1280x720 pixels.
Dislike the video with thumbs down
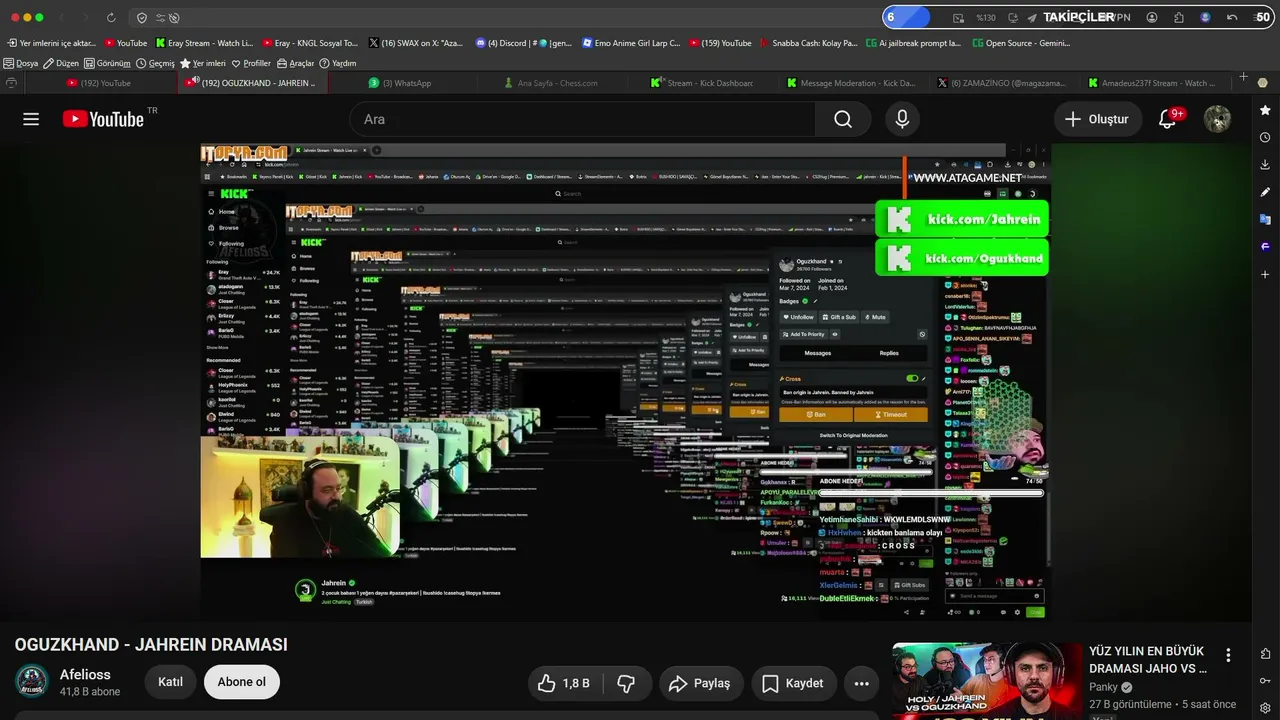point(626,683)
